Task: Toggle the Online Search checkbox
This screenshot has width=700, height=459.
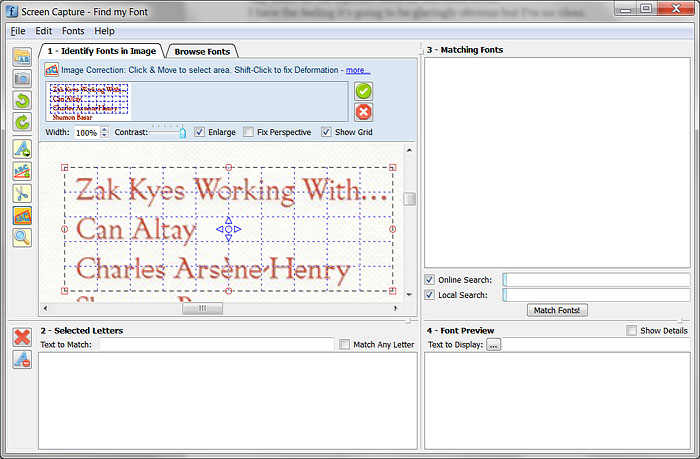Action: [429, 280]
